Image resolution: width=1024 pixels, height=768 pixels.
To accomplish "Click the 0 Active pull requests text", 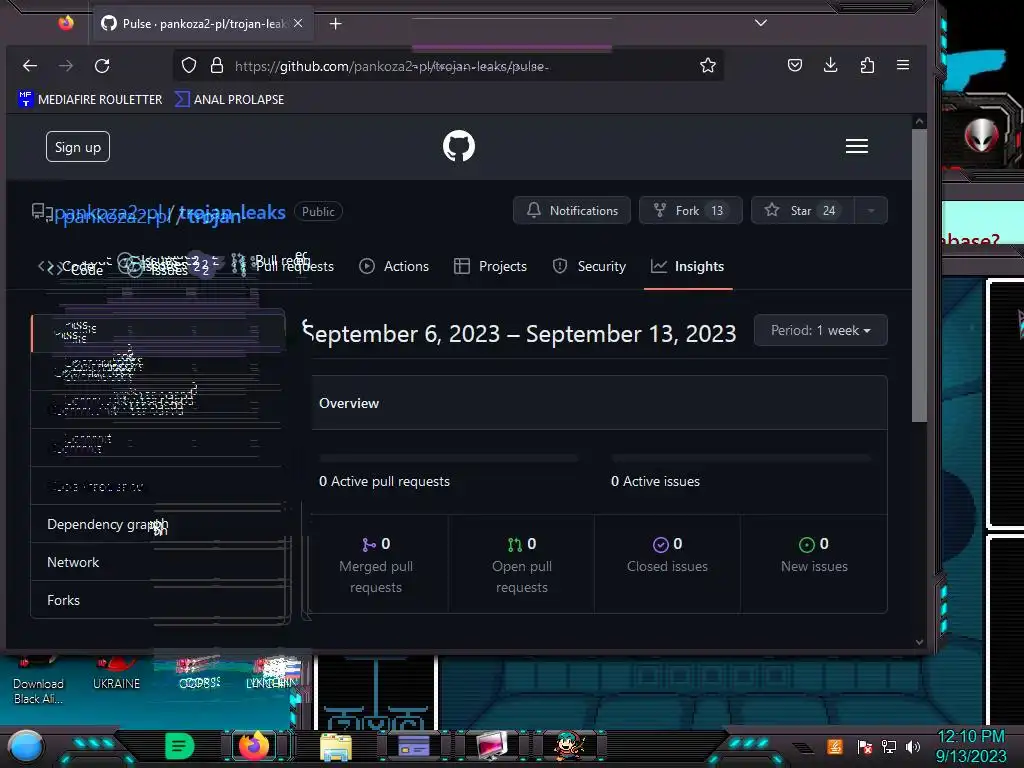I will click(x=385, y=481).
